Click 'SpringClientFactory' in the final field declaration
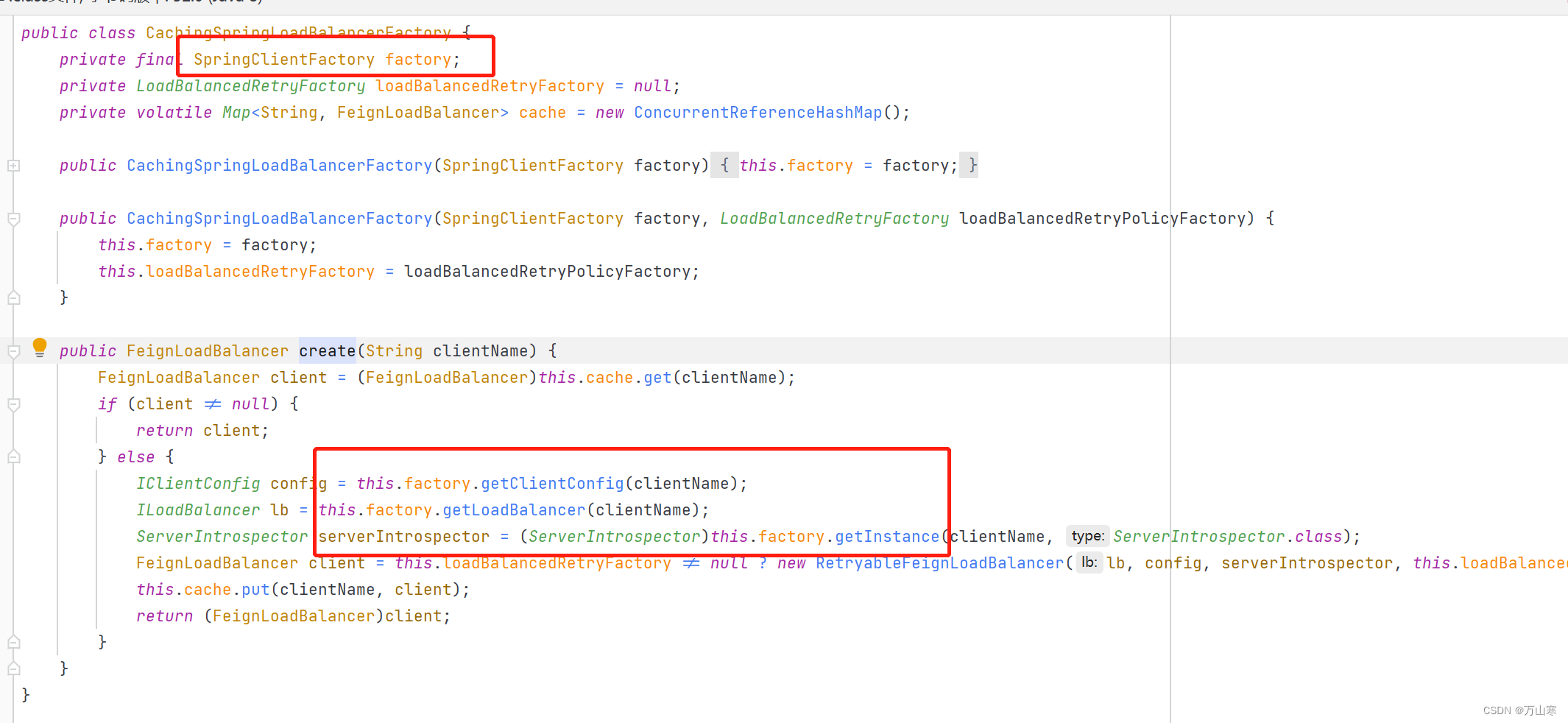 [x=284, y=60]
